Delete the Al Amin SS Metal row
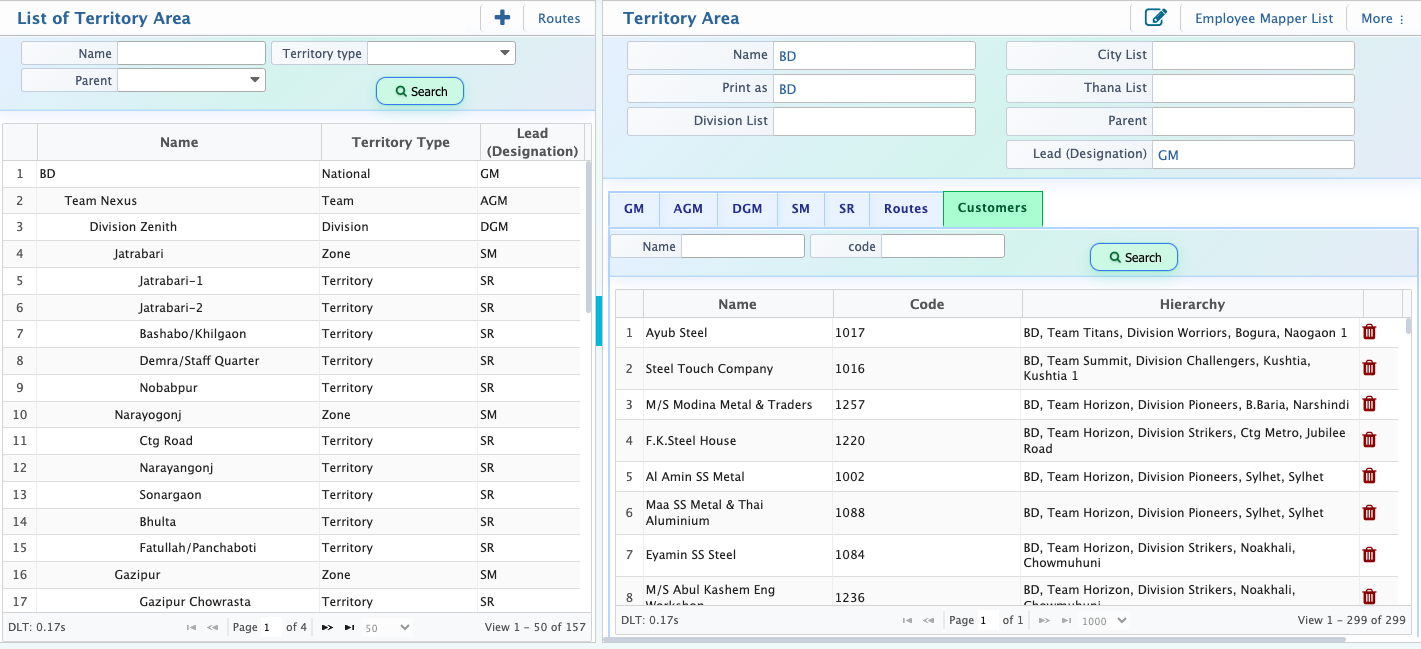The width and height of the screenshot is (1421, 649). pyautogui.click(x=1369, y=476)
